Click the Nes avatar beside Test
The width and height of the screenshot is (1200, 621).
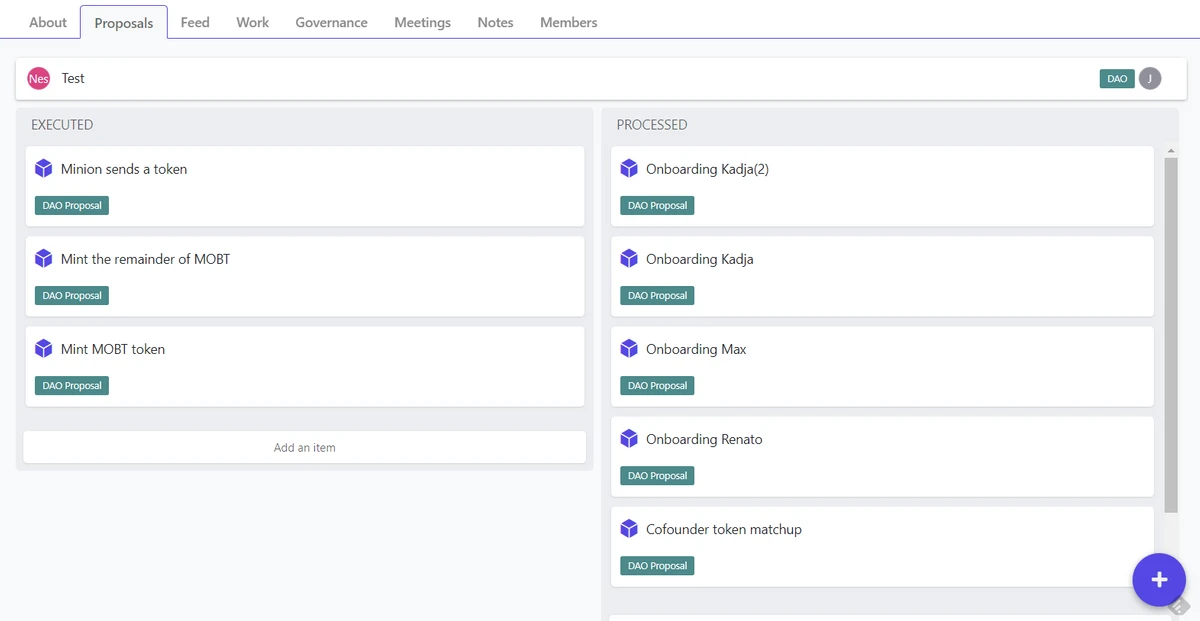tap(38, 78)
